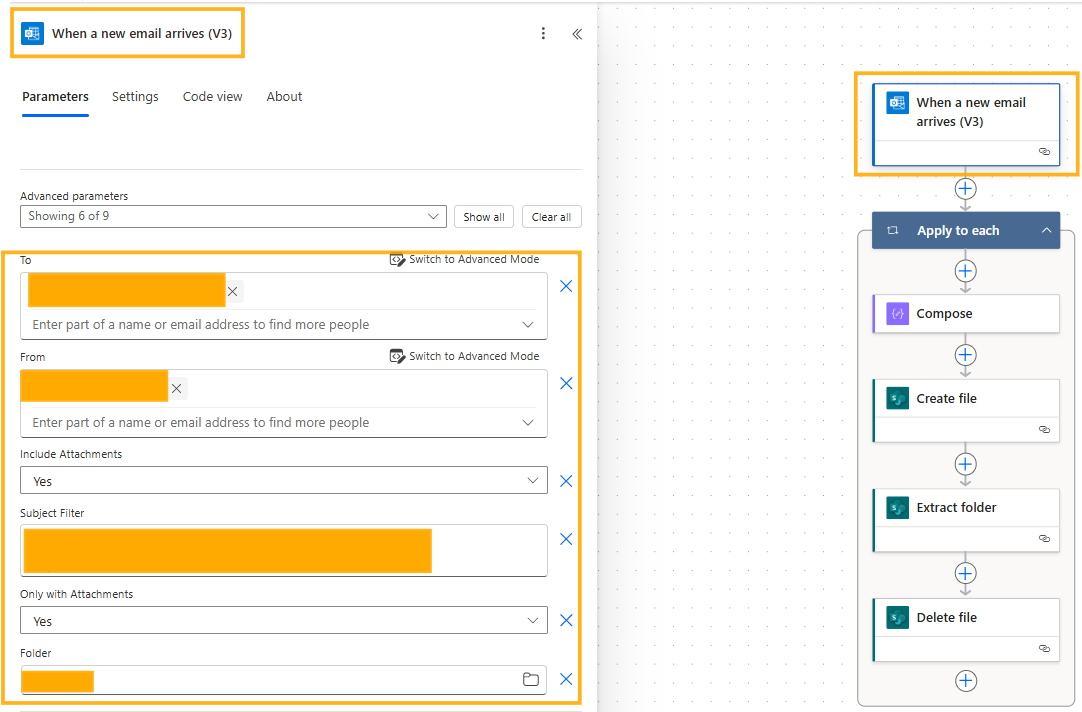The width and height of the screenshot is (1082, 712).
Task: Click connection link icon on Delete file
Action: click(1044, 649)
